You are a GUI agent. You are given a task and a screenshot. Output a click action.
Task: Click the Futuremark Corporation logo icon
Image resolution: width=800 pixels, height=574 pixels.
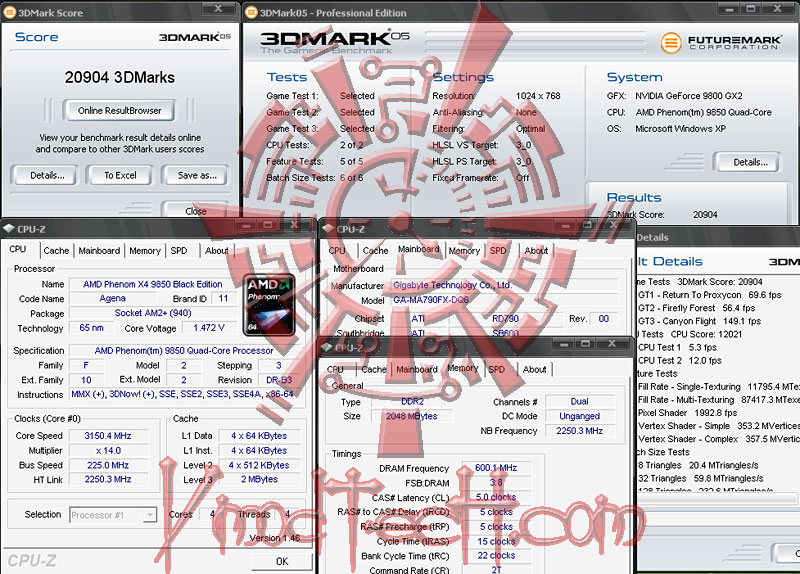click(671, 42)
